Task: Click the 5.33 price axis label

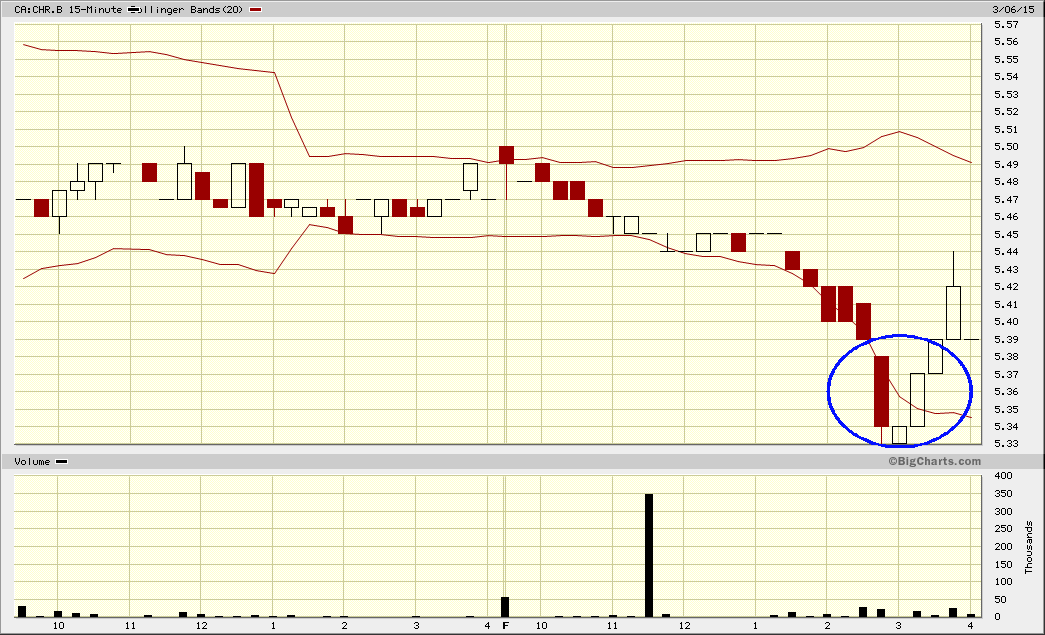Action: pos(1006,443)
